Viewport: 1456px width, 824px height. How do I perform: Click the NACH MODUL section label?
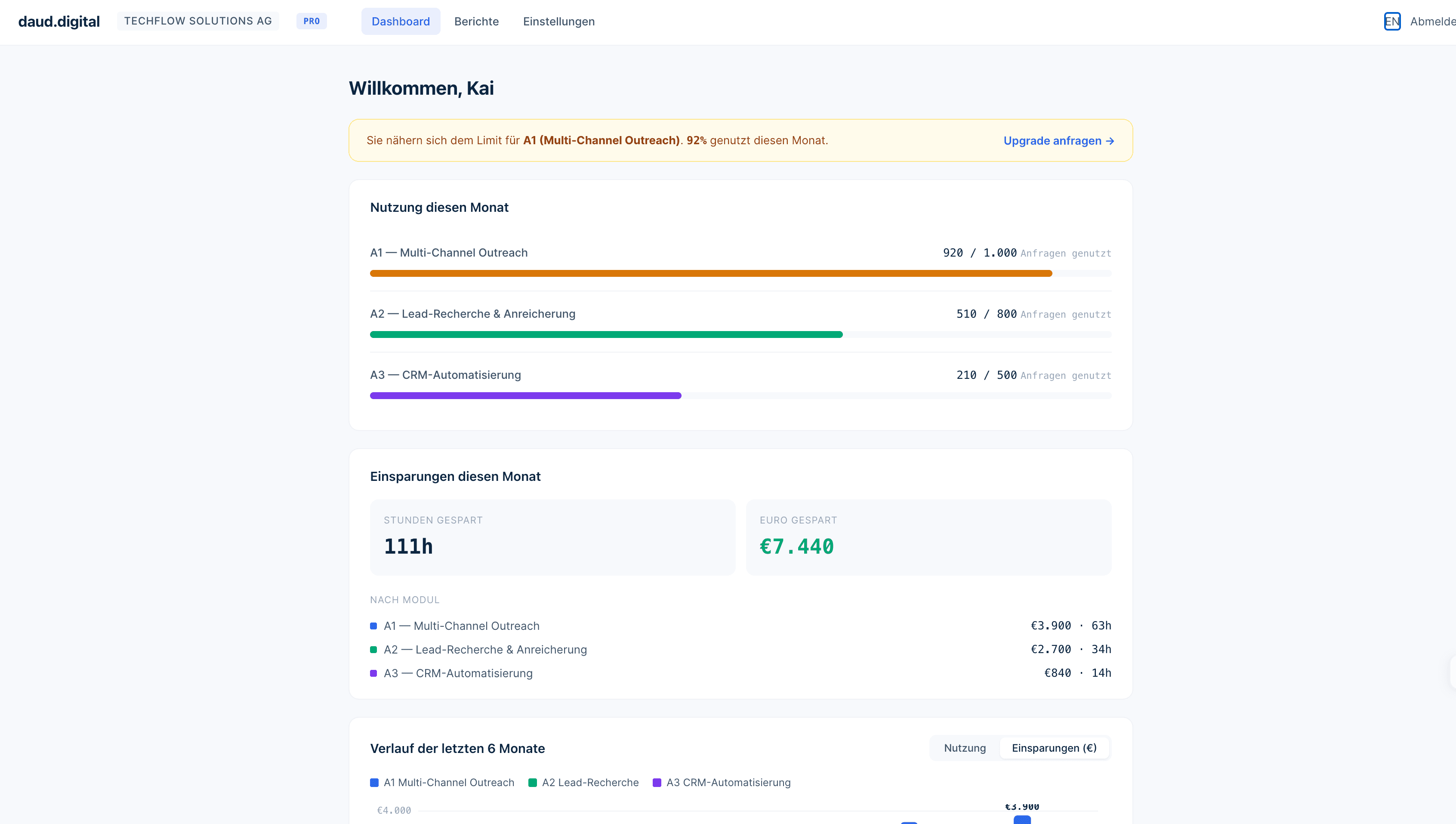pyautogui.click(x=405, y=600)
